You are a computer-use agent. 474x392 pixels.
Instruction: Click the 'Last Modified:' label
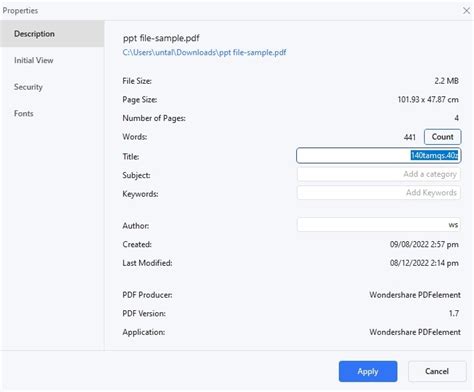[147, 263]
